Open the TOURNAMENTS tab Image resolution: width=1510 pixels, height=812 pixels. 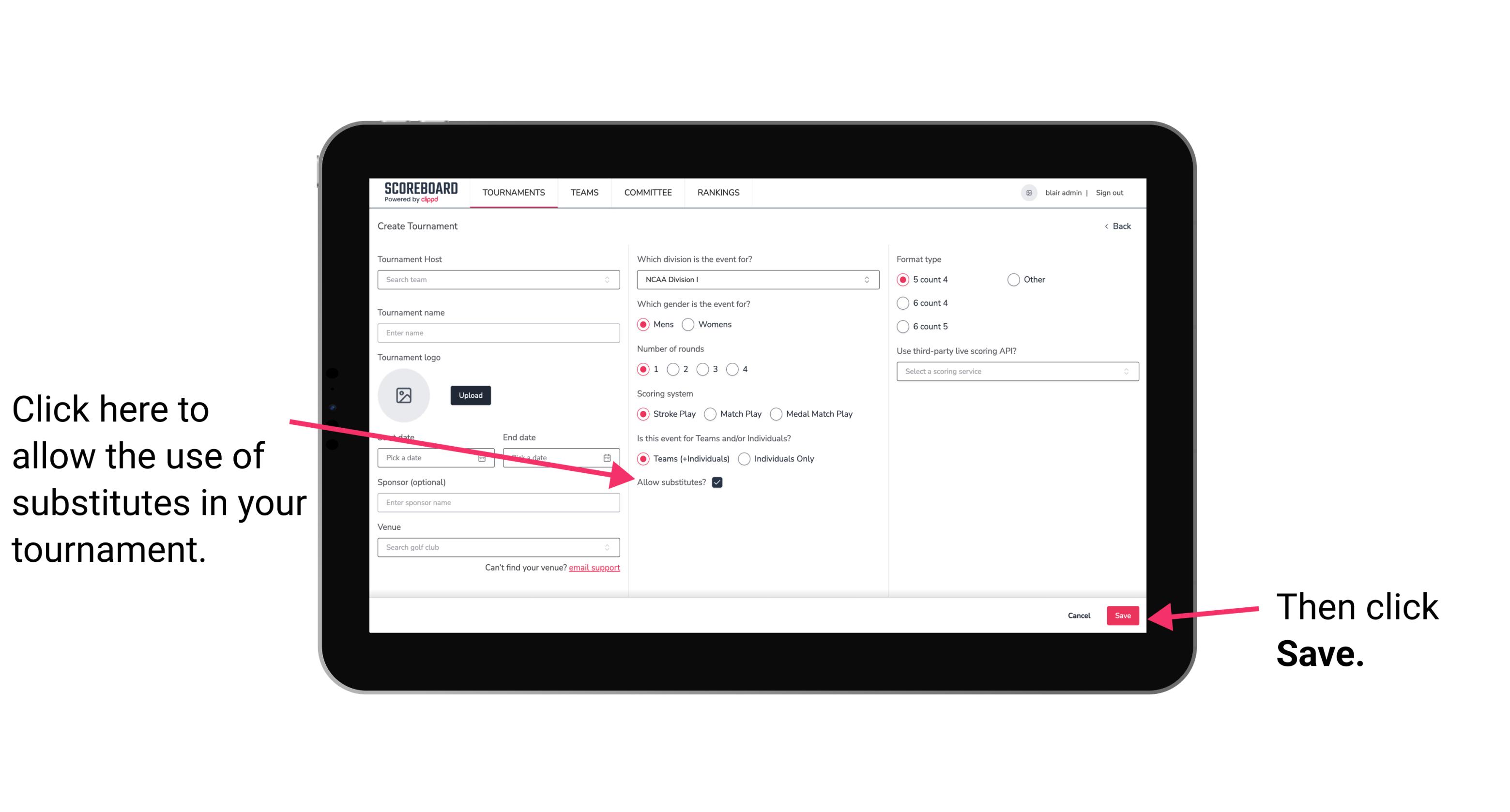point(513,192)
